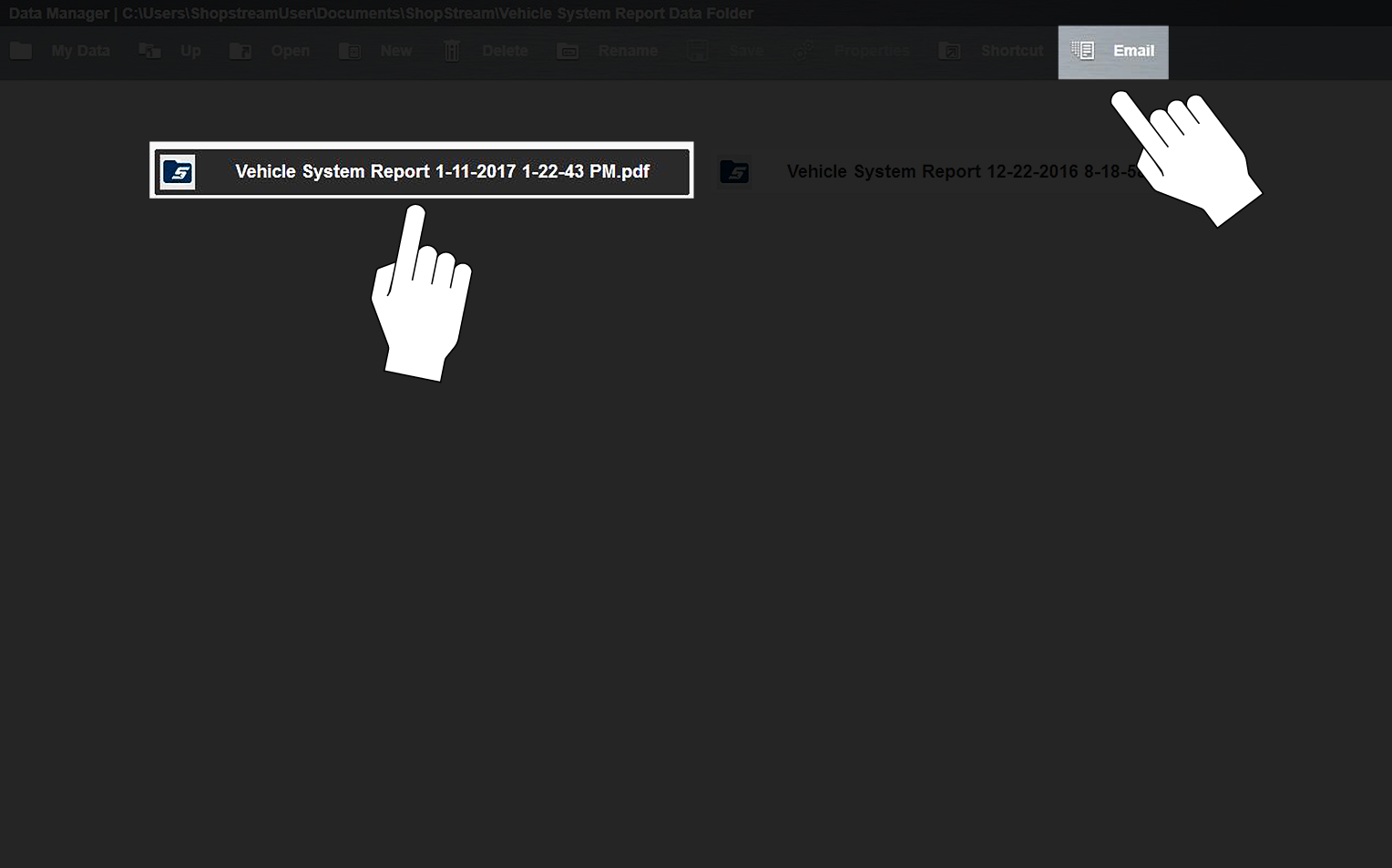The width and height of the screenshot is (1392, 868).
Task: Choose the Properties text label
Action: (x=872, y=51)
